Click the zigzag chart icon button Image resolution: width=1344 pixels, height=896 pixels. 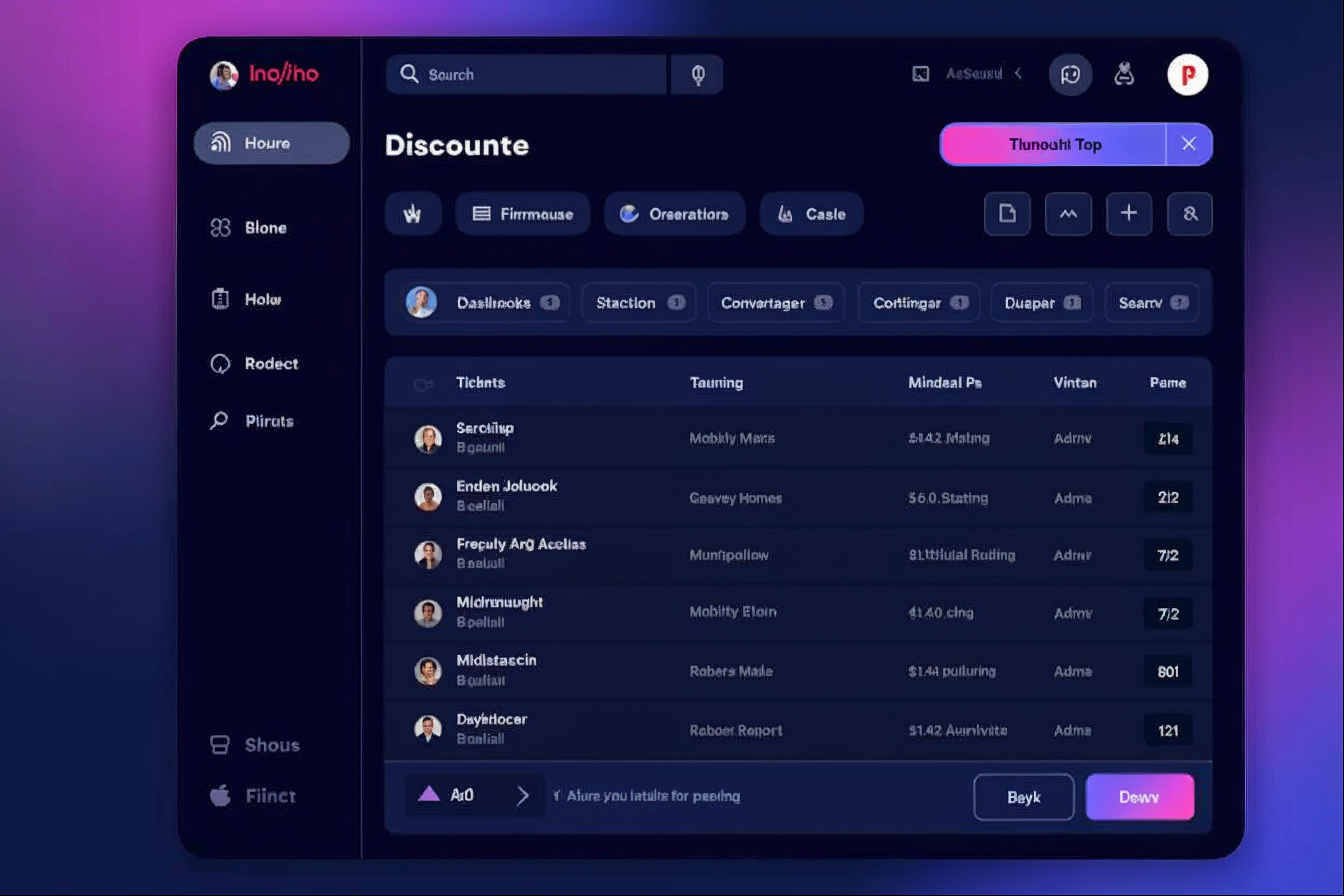coord(1068,214)
